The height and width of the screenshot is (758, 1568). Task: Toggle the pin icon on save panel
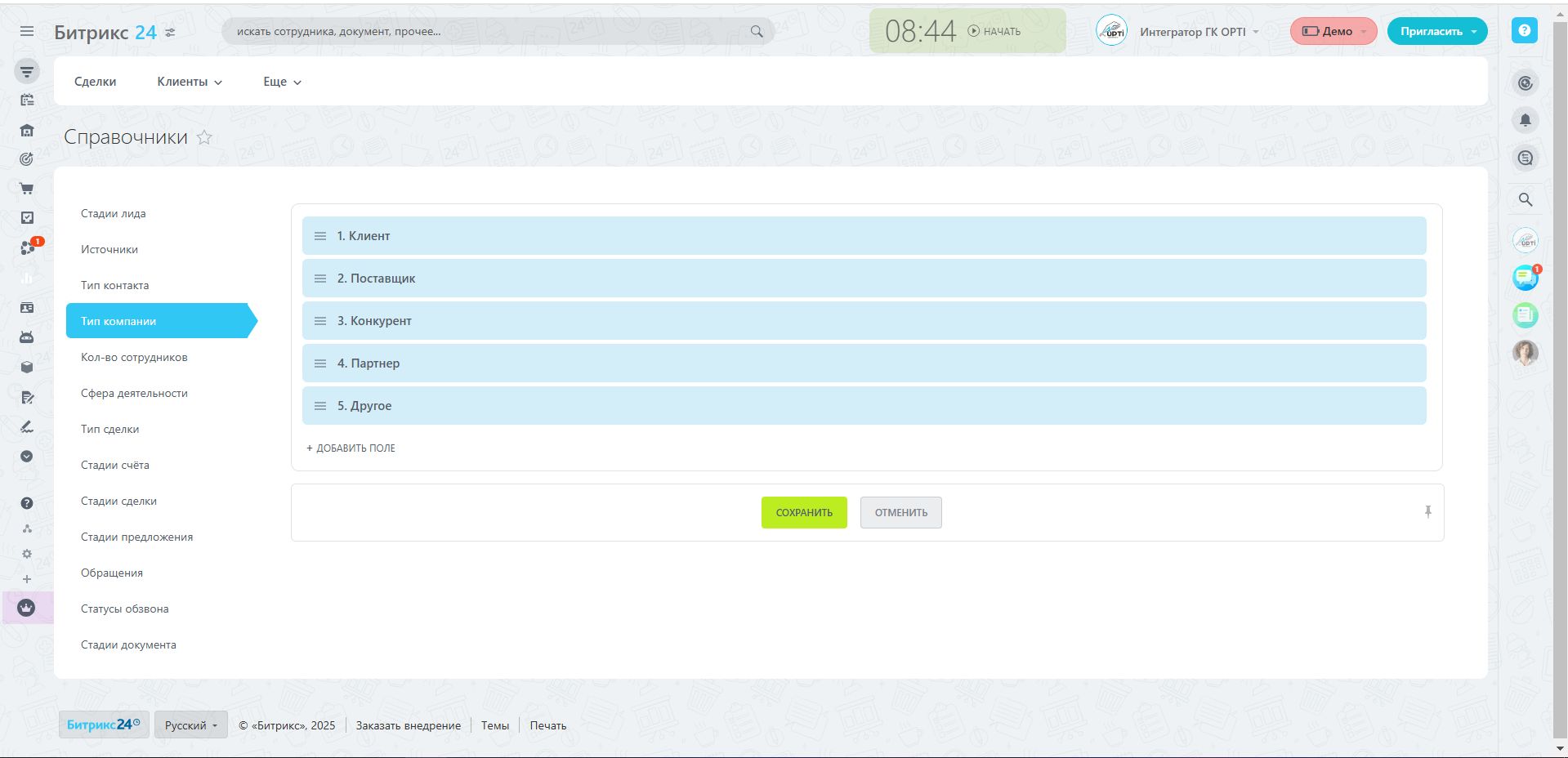(1427, 512)
